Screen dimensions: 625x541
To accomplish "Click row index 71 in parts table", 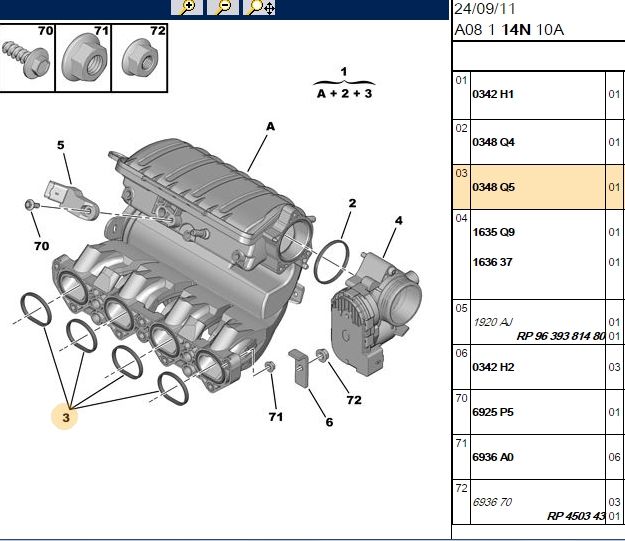I will point(461,443).
